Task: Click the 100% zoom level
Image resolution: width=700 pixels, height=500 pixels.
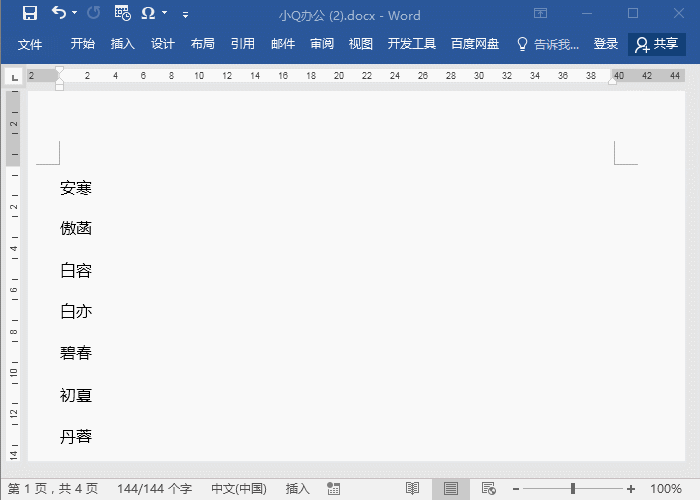Action: tap(665, 489)
